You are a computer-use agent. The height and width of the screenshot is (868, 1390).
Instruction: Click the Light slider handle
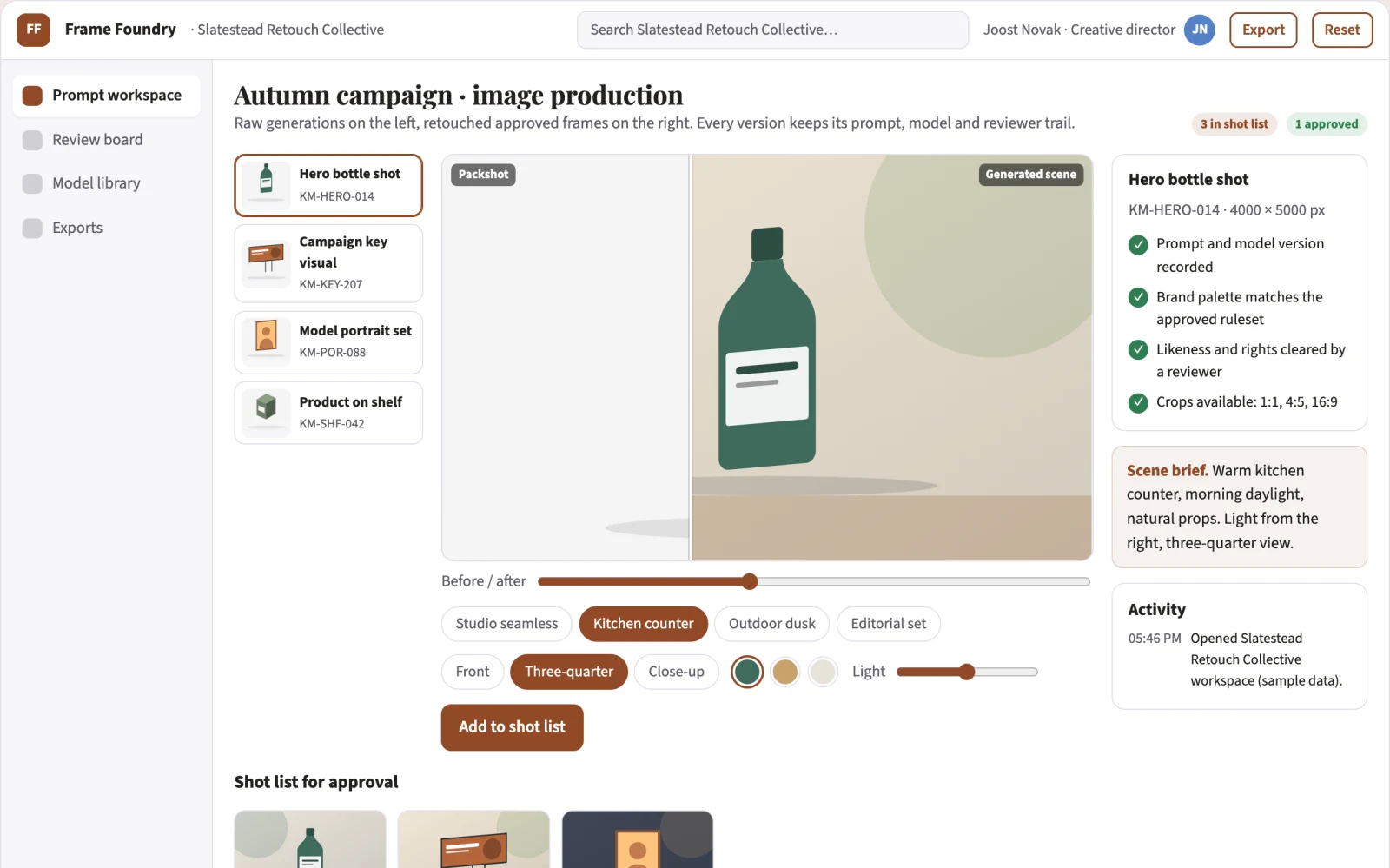[967, 672]
